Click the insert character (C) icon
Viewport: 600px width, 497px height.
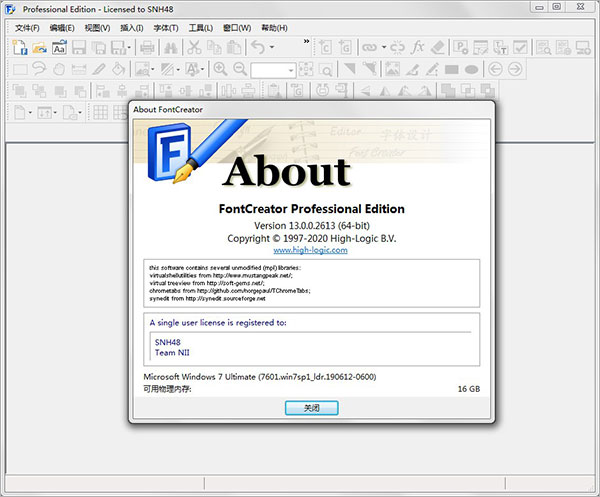(325, 47)
